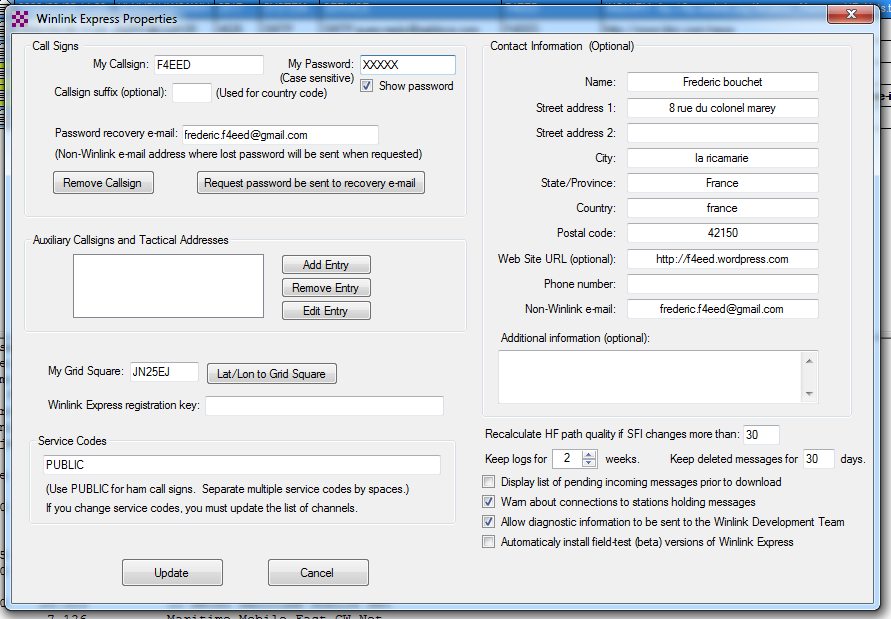Screen dimensions: 891x619
Task: Click the Remove Entry button
Action: click(326, 288)
